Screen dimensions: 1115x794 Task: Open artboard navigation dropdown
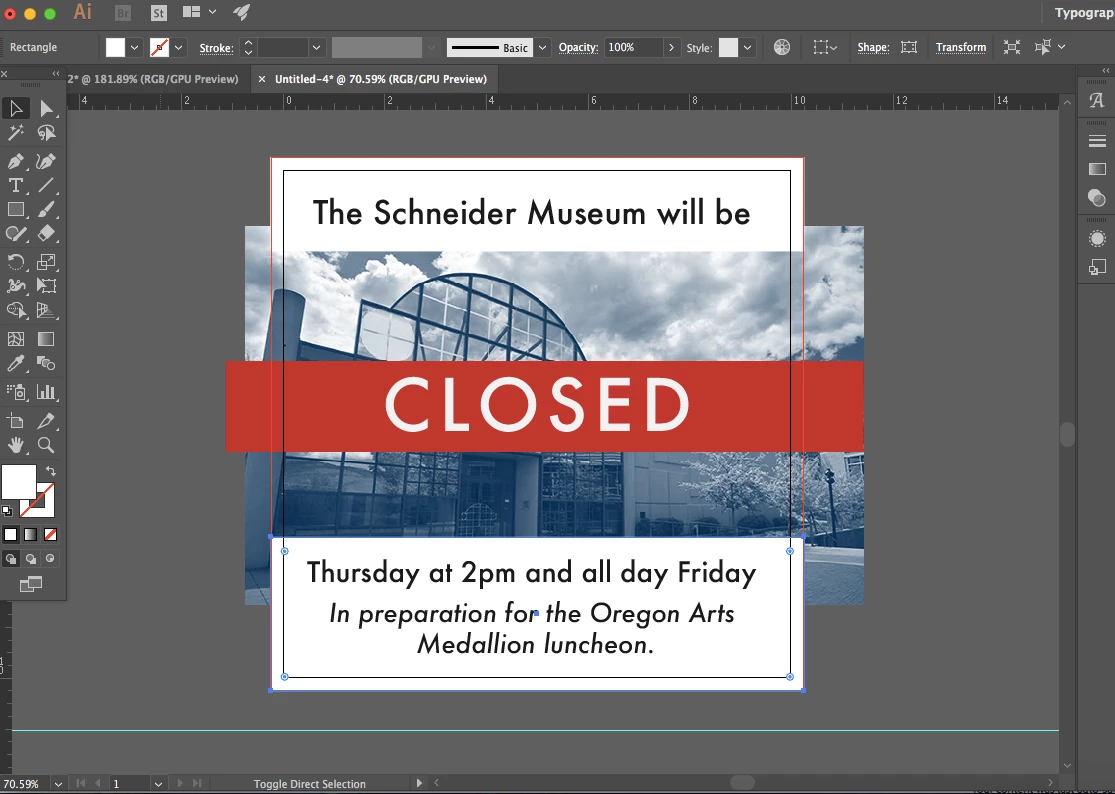coord(158,784)
